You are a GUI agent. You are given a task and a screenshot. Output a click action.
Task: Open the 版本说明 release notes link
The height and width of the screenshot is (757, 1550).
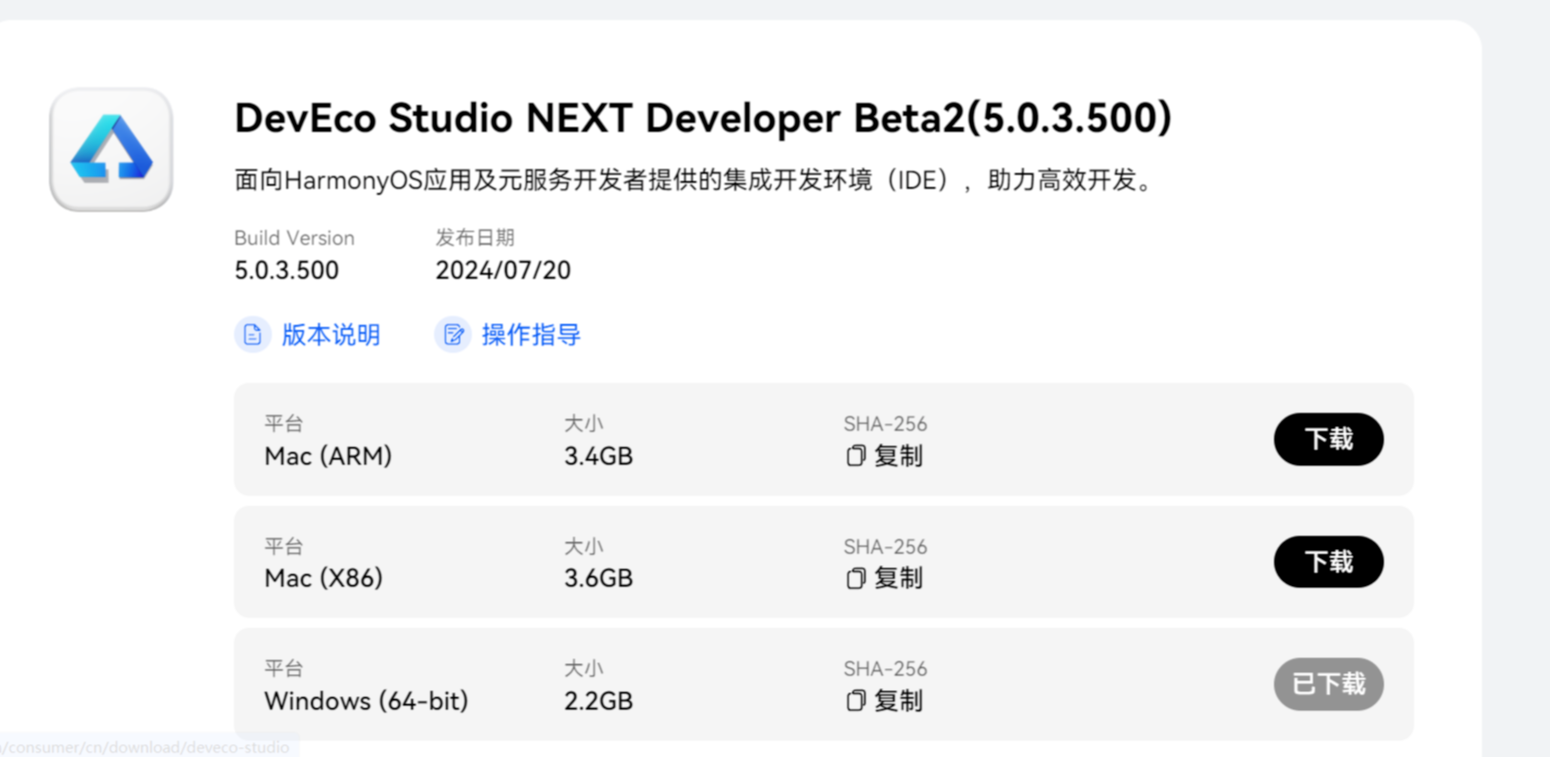pos(331,334)
